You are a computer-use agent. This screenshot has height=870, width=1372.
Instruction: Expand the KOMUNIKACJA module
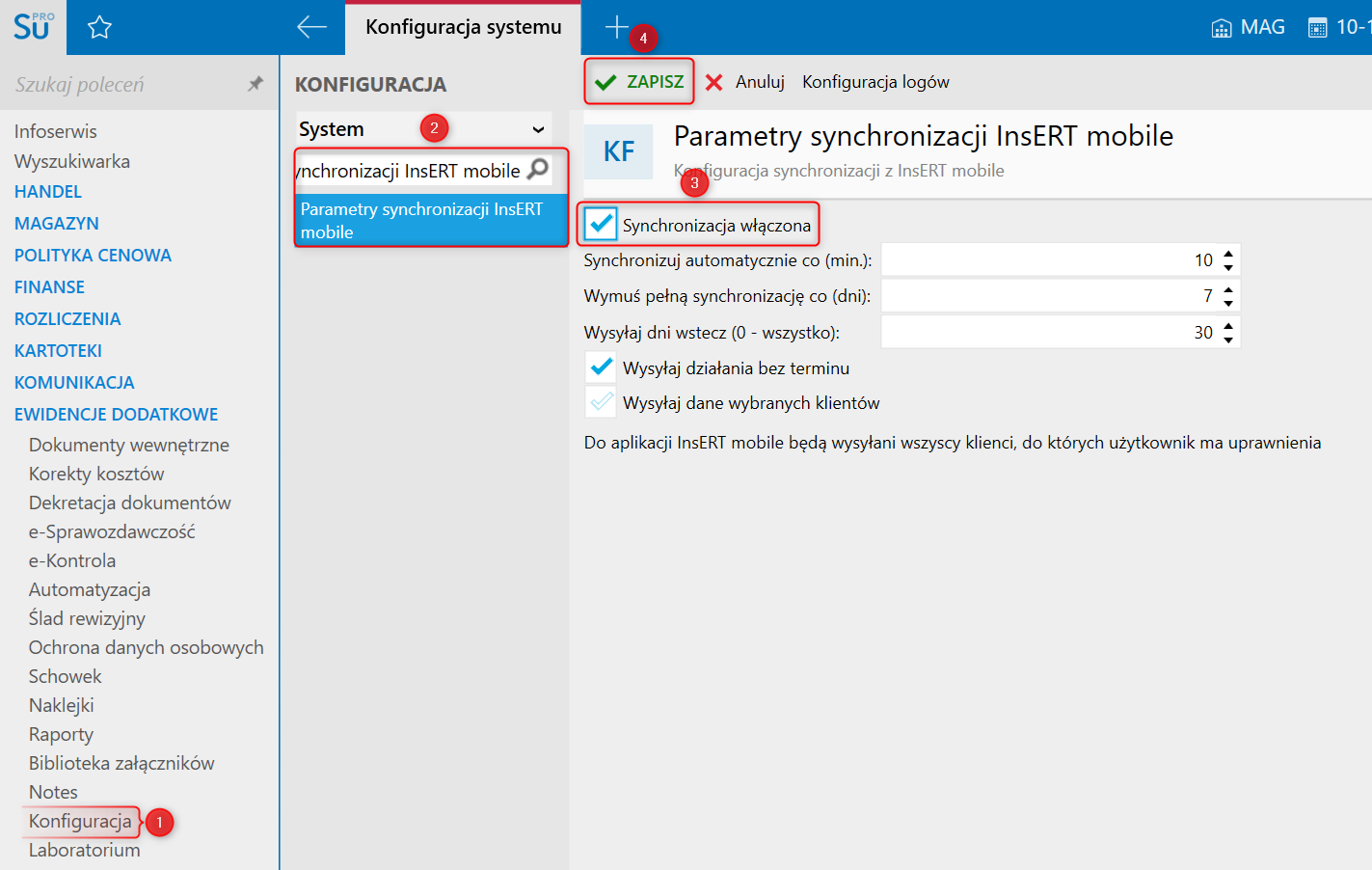pos(74,383)
